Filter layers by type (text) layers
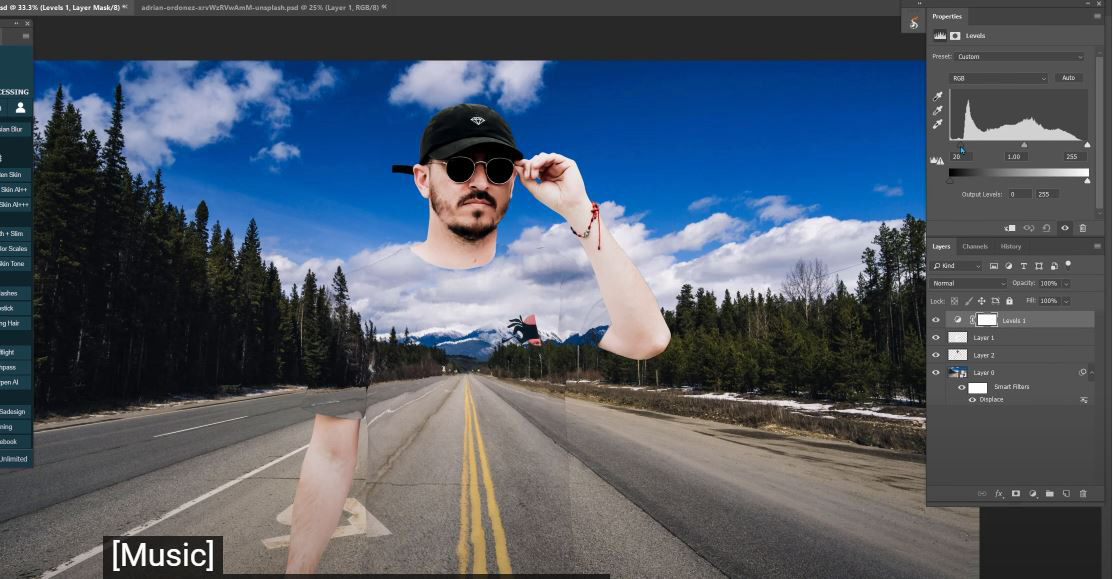Screen dimensions: 1113x579 [1024, 266]
